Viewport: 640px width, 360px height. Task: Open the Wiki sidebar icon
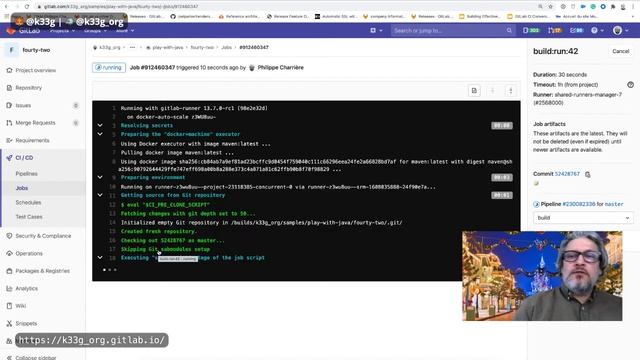coord(9,306)
